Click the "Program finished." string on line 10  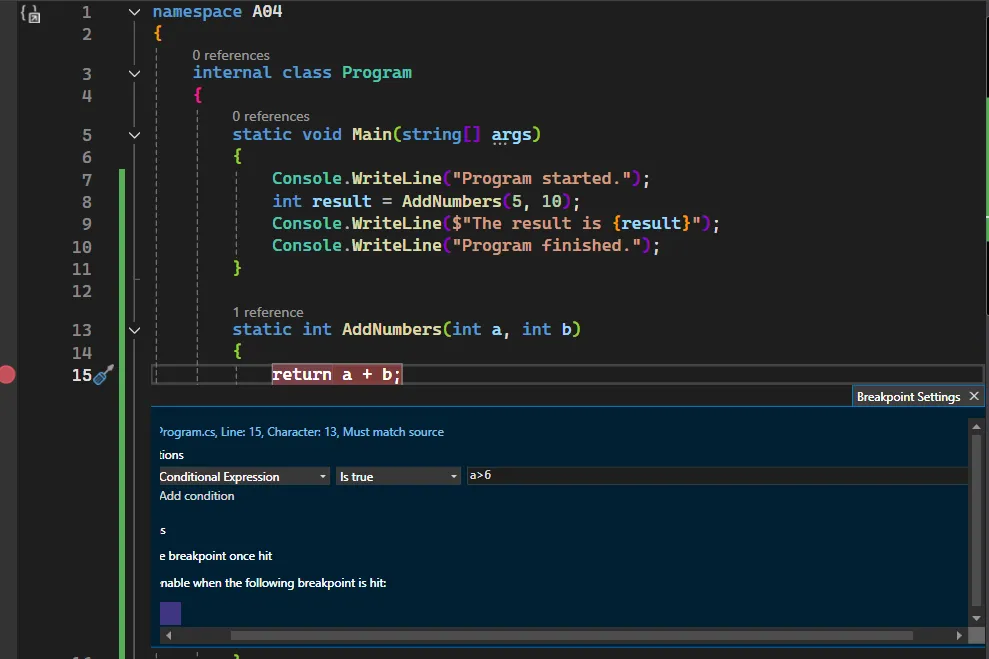pos(546,245)
